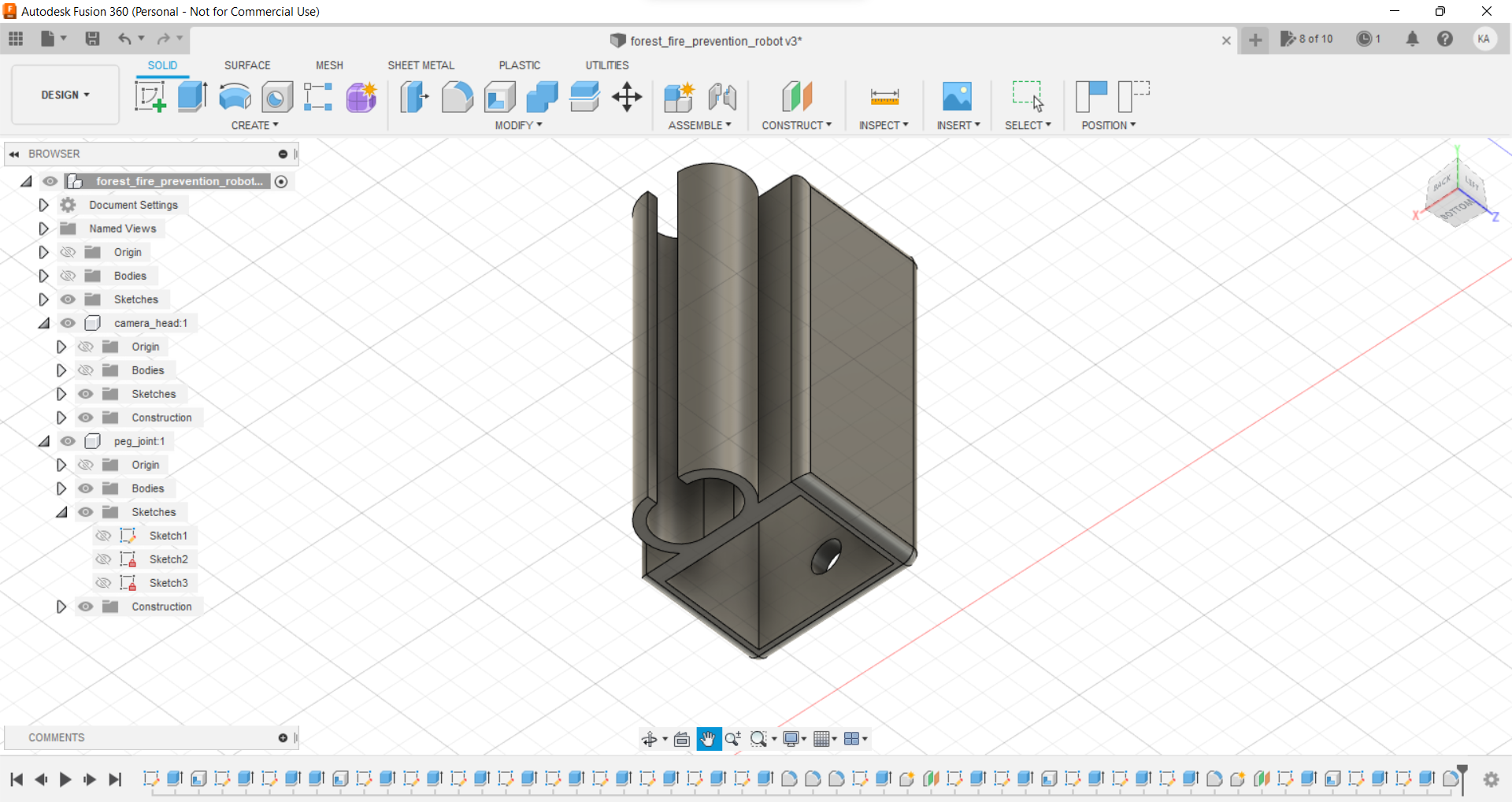Select the Create Sketch tool

(150, 97)
